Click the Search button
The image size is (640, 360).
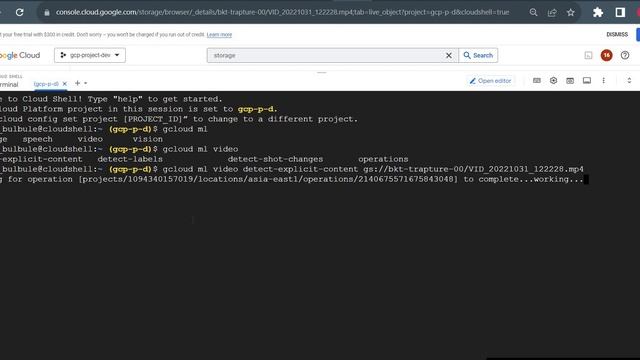[478, 56]
